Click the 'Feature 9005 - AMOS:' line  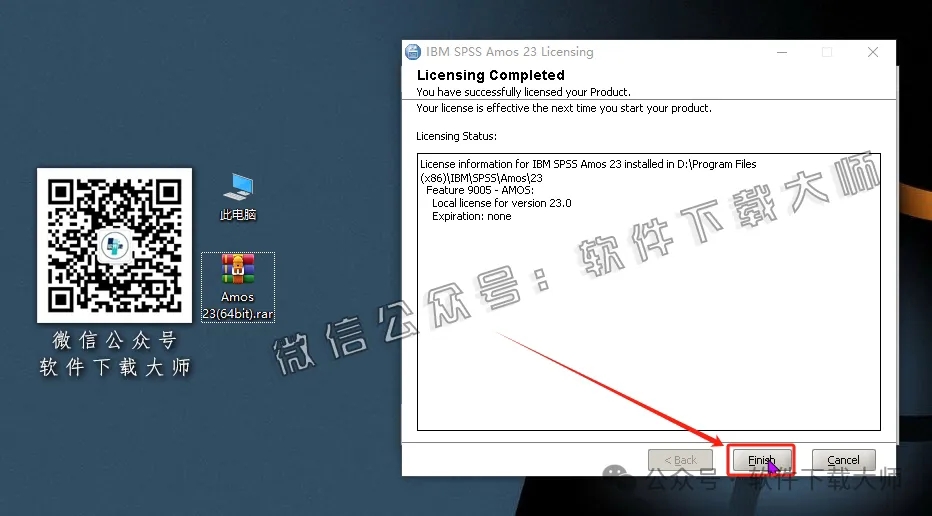pos(480,190)
